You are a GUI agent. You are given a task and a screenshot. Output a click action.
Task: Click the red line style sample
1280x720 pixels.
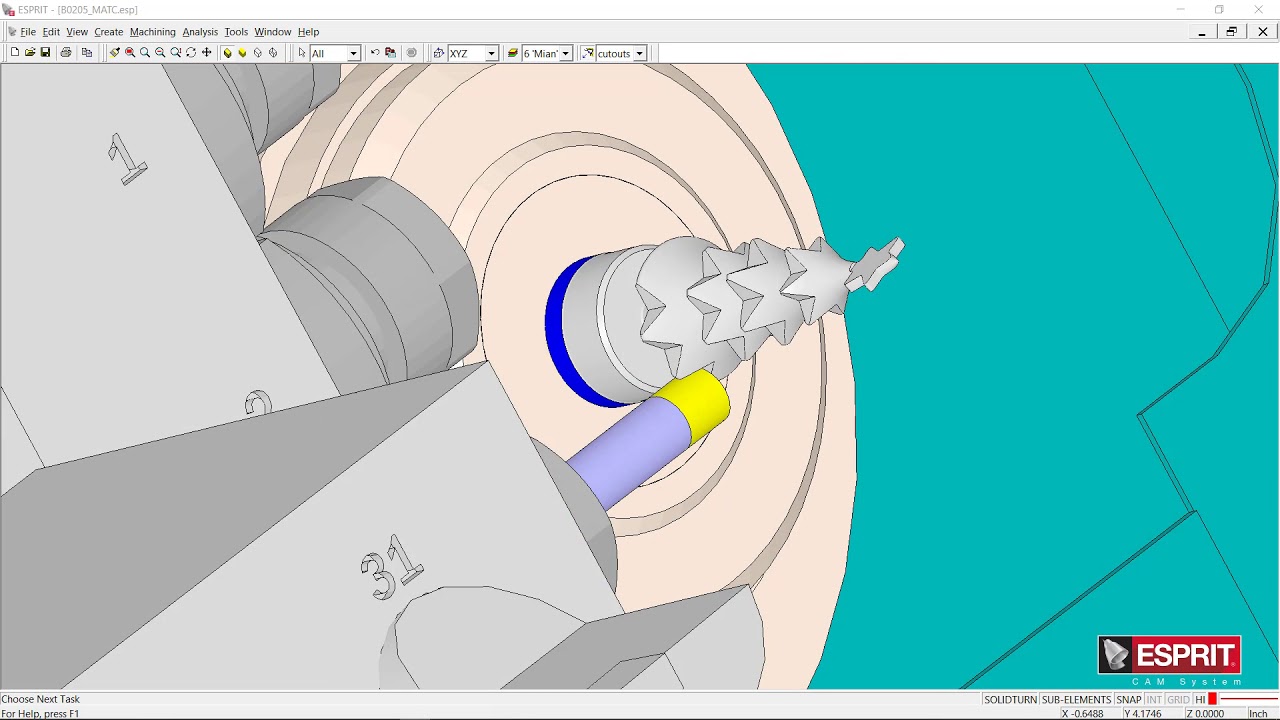coord(1249,699)
